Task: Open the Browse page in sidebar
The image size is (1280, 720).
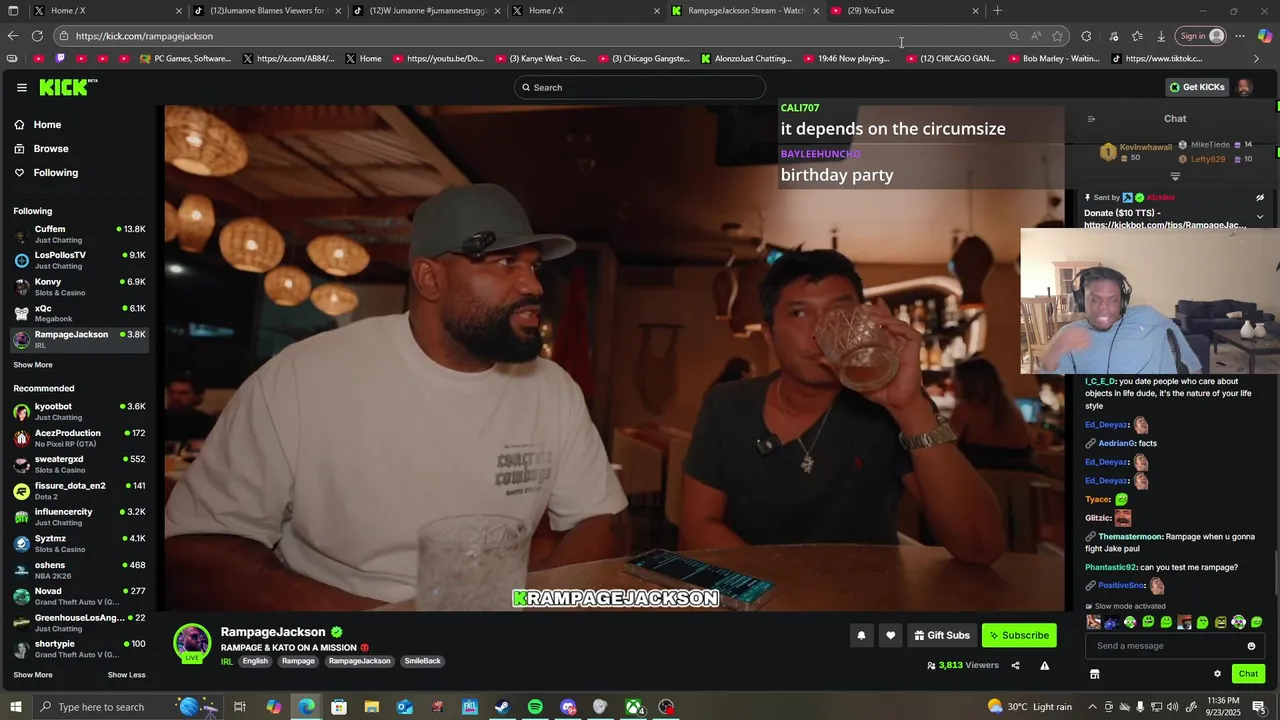Action: 50,149
